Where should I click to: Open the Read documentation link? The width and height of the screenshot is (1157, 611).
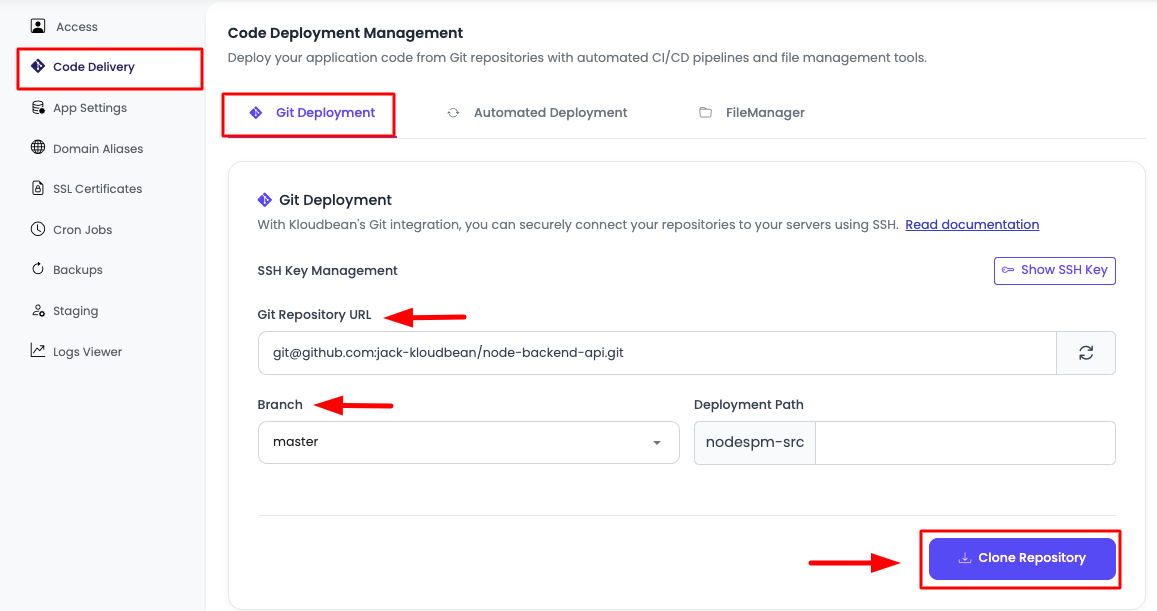coord(971,224)
